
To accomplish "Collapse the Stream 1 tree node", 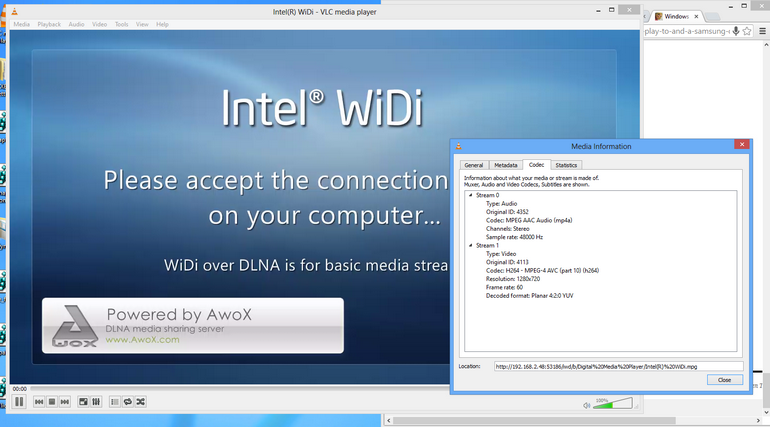I will pos(470,245).
